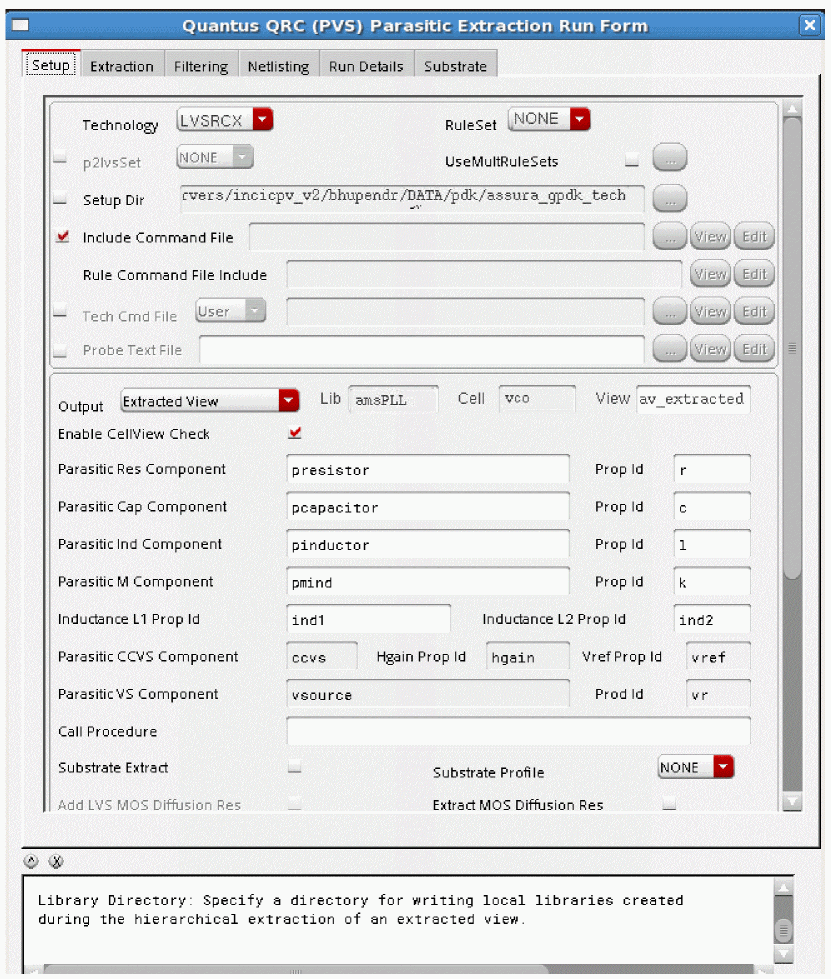
Task: Click scroll-down arrow of form scrollbar
Action: (792, 801)
